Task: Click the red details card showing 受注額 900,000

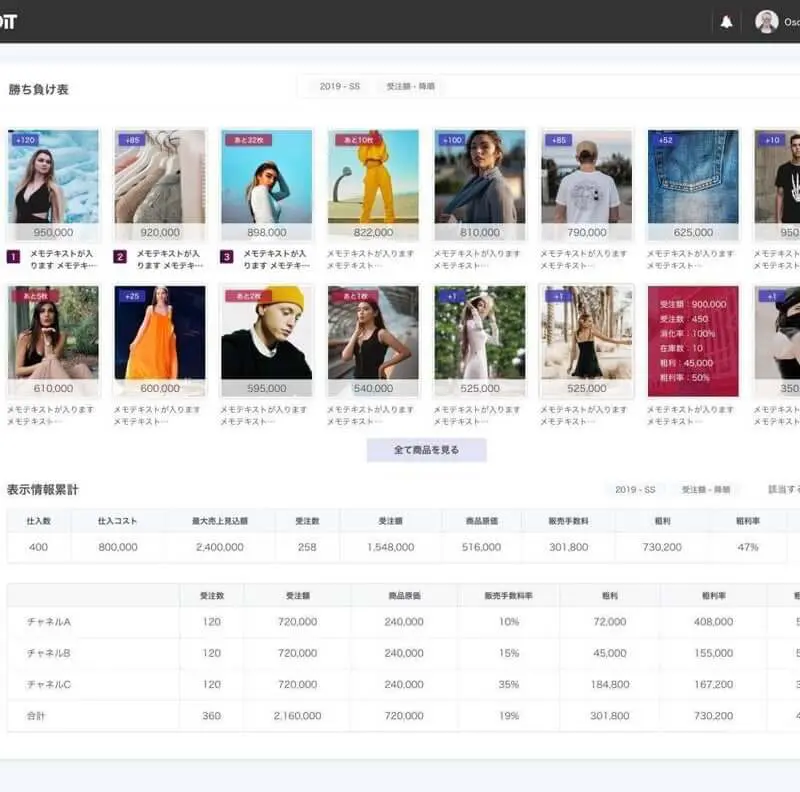Action: 693,341
